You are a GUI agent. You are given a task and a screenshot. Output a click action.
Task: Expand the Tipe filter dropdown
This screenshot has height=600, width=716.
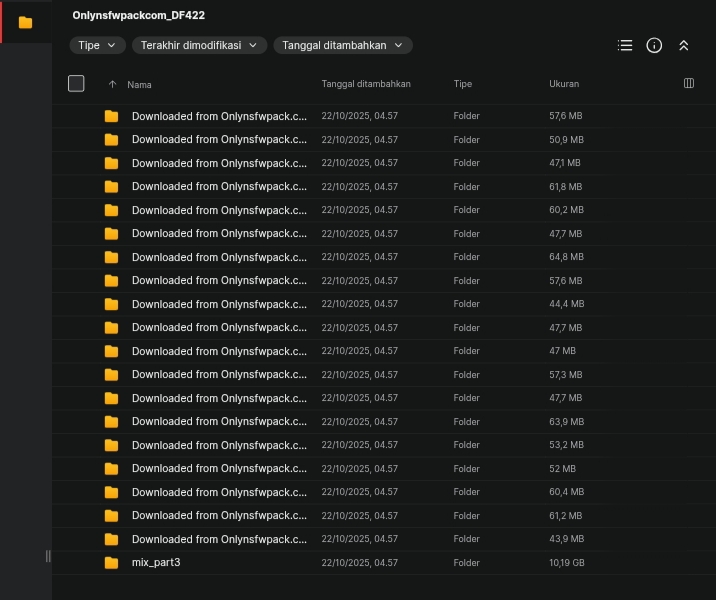click(98, 45)
